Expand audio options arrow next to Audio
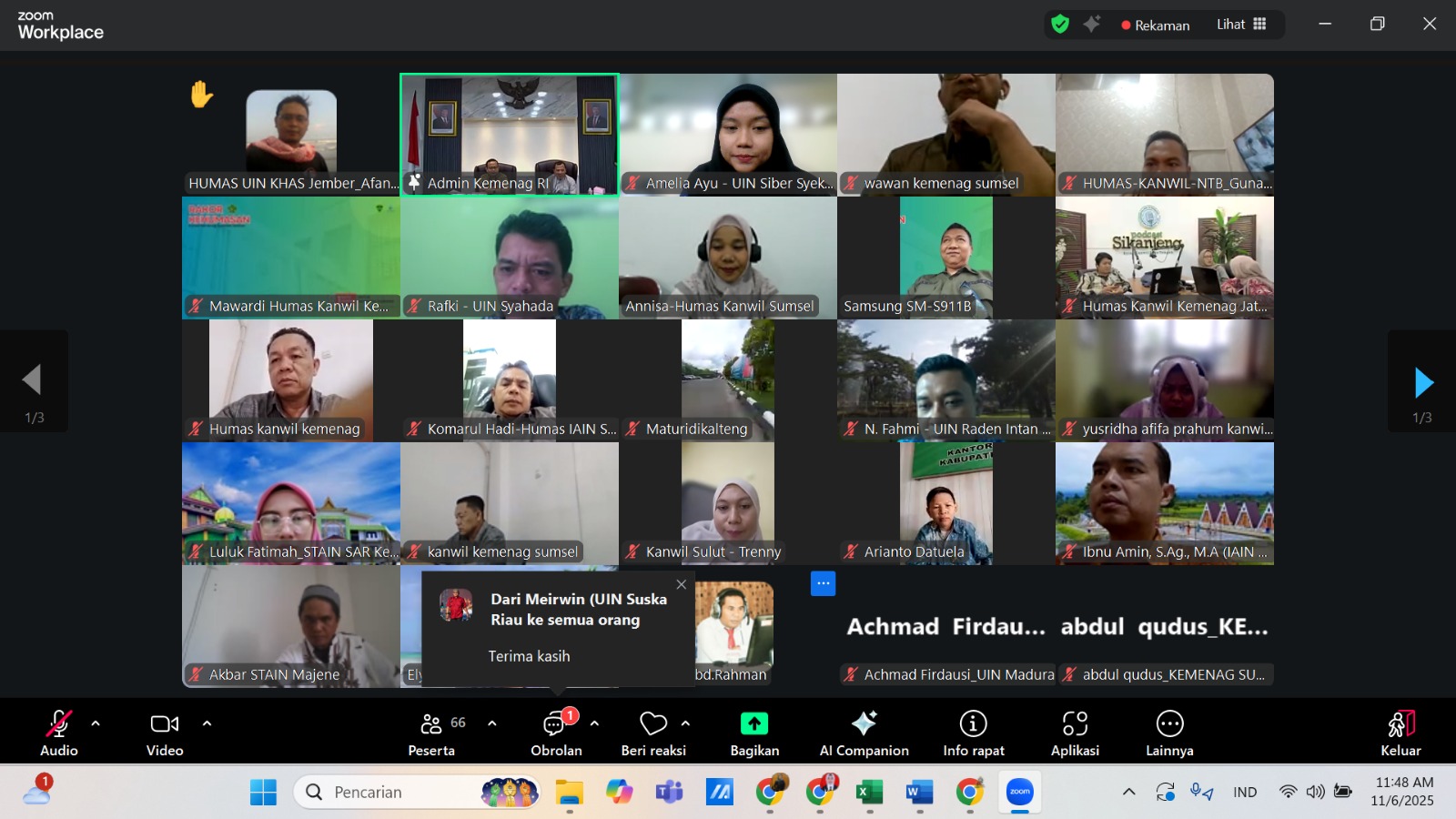 coord(96,723)
